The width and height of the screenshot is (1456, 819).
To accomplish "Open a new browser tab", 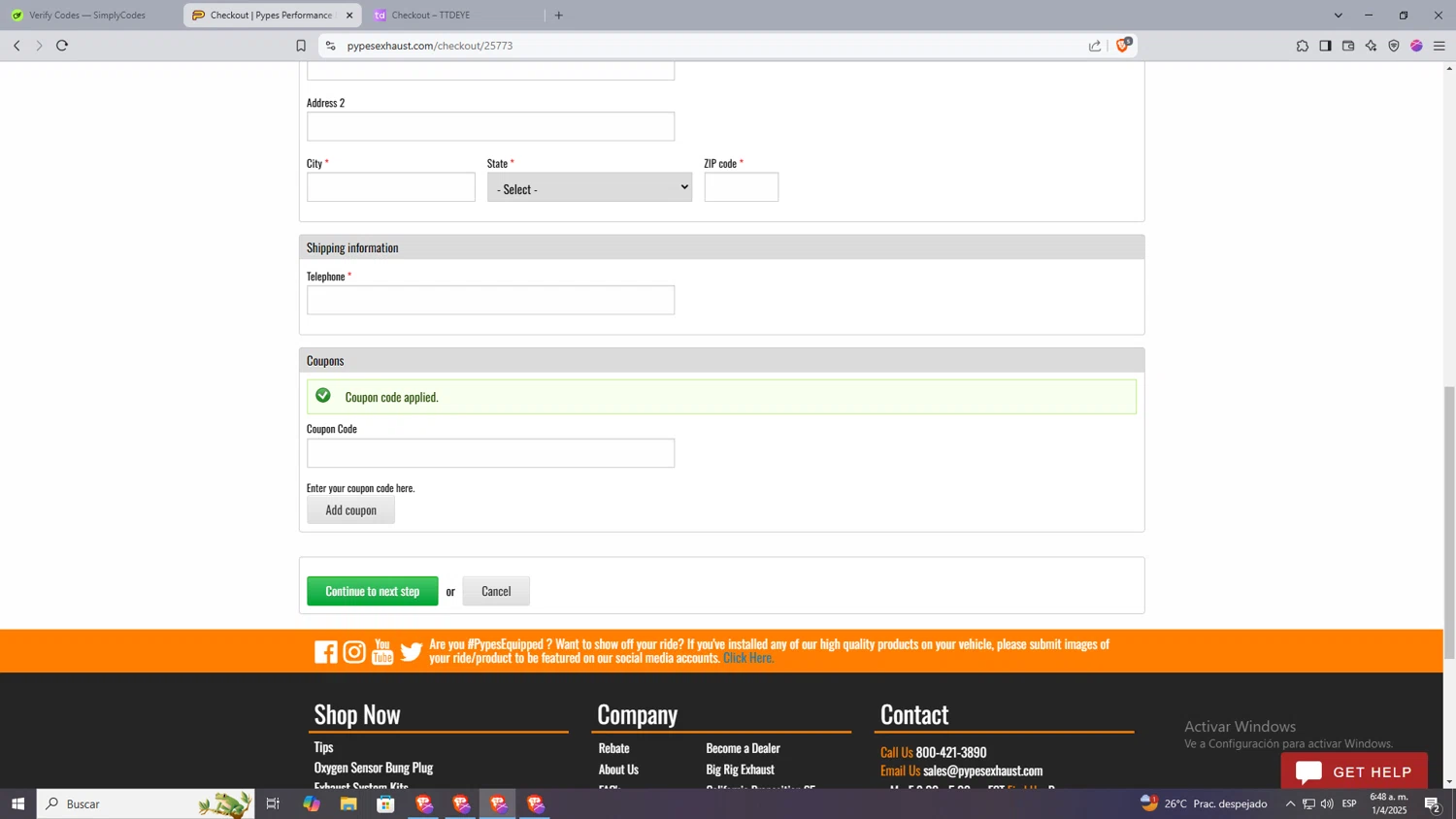I will tap(559, 16).
